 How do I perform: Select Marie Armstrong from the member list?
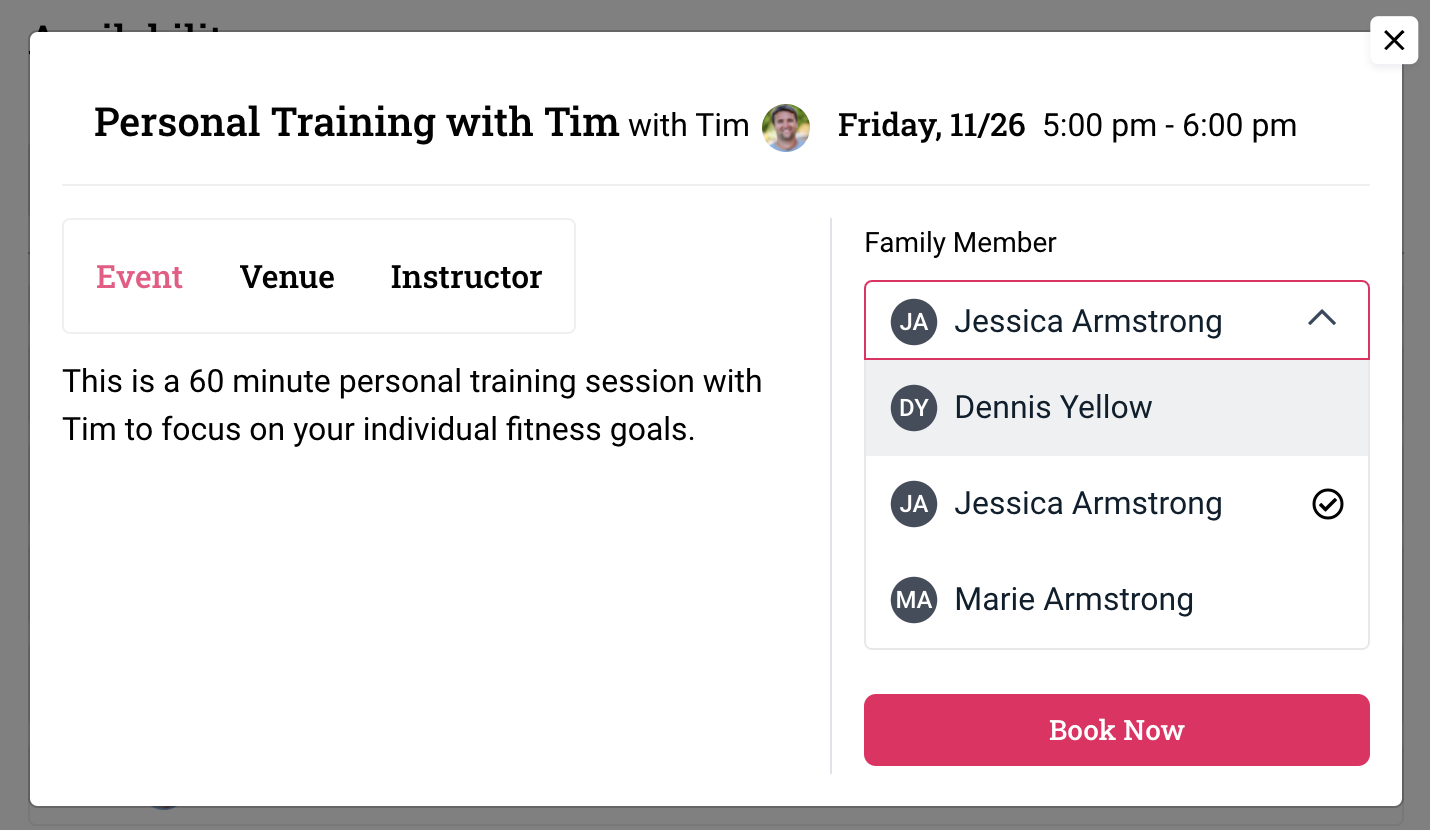pos(1074,599)
